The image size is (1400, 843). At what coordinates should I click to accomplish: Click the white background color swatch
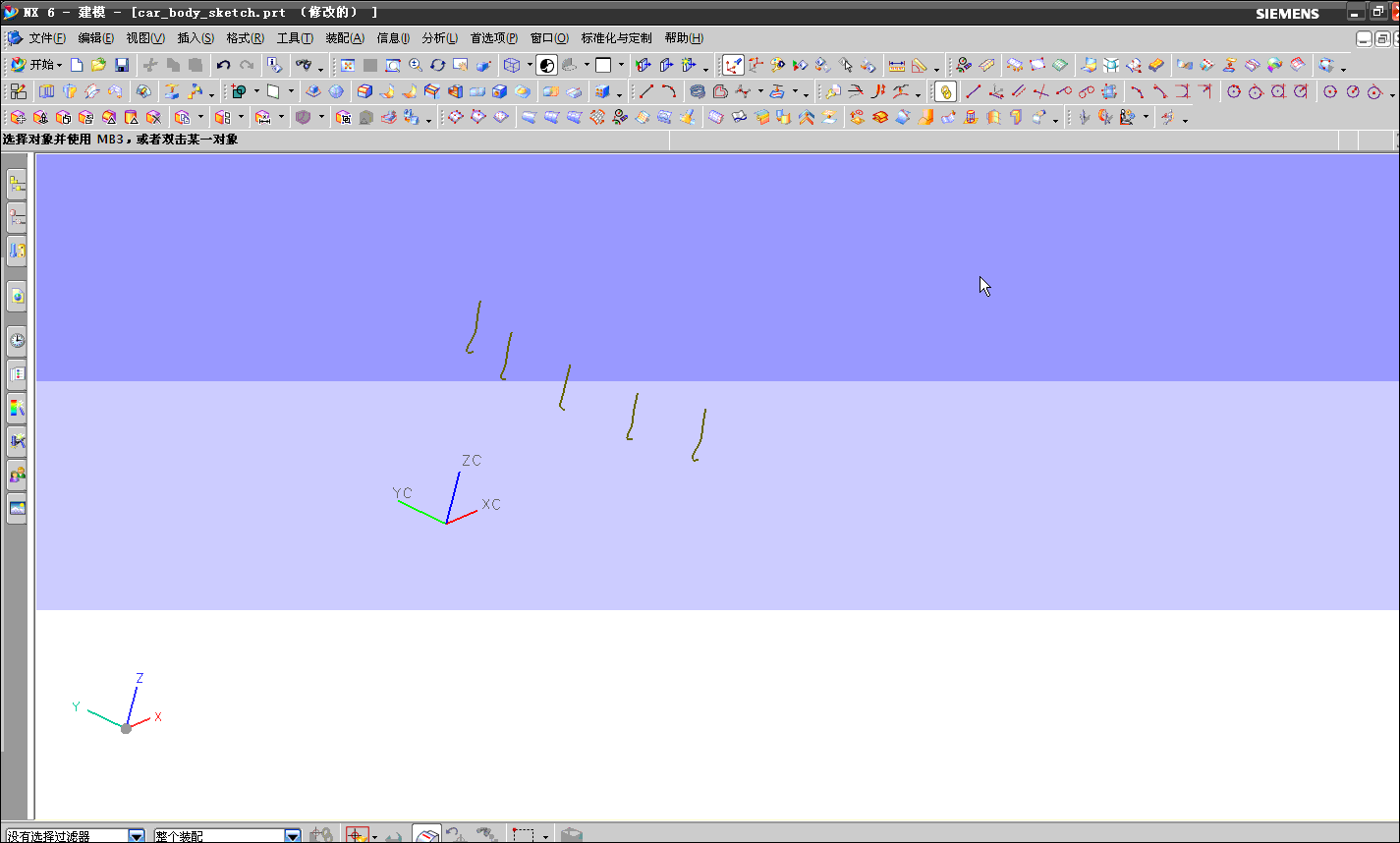click(603, 65)
